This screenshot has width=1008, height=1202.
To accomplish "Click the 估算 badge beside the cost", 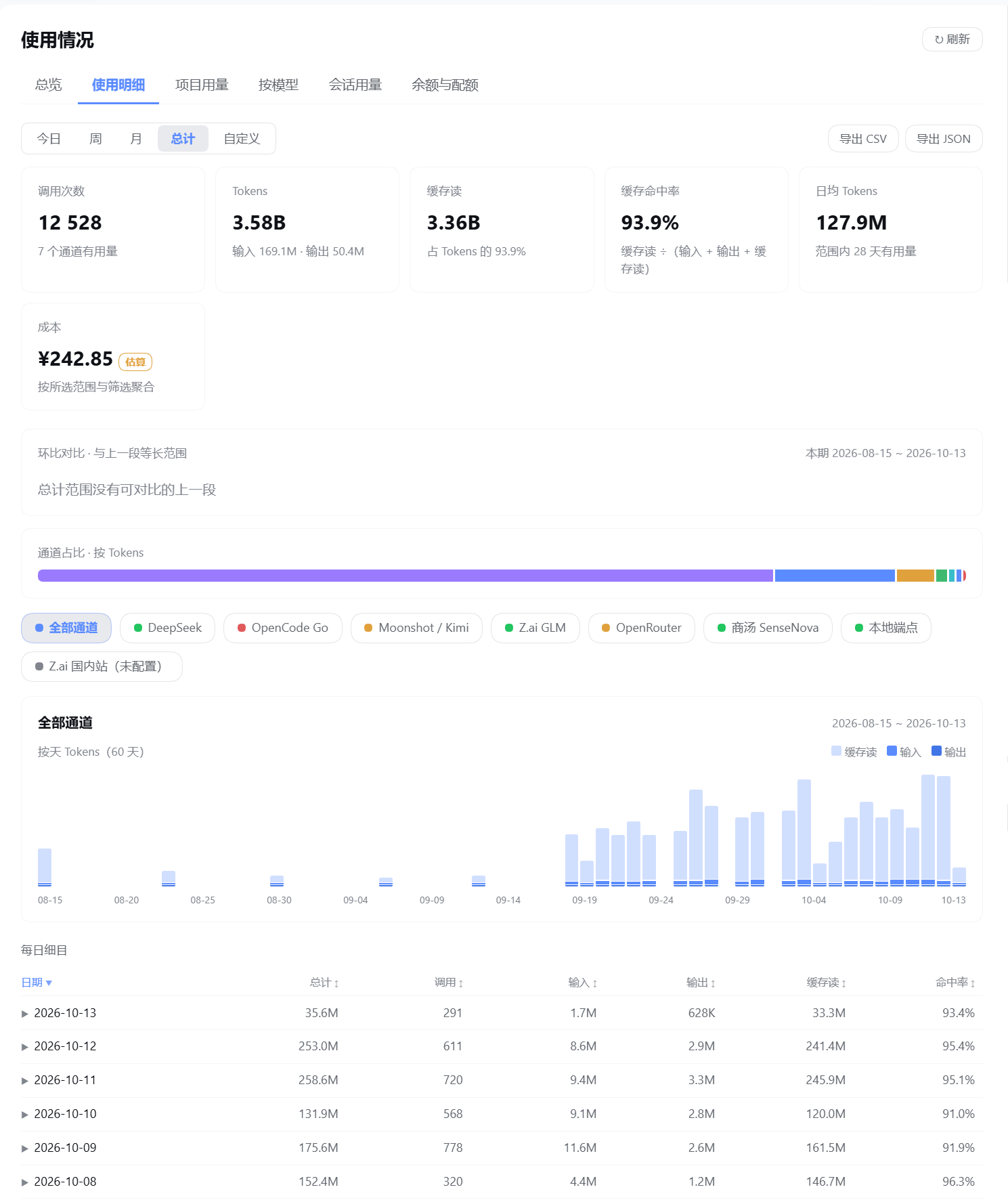I will pos(135,362).
